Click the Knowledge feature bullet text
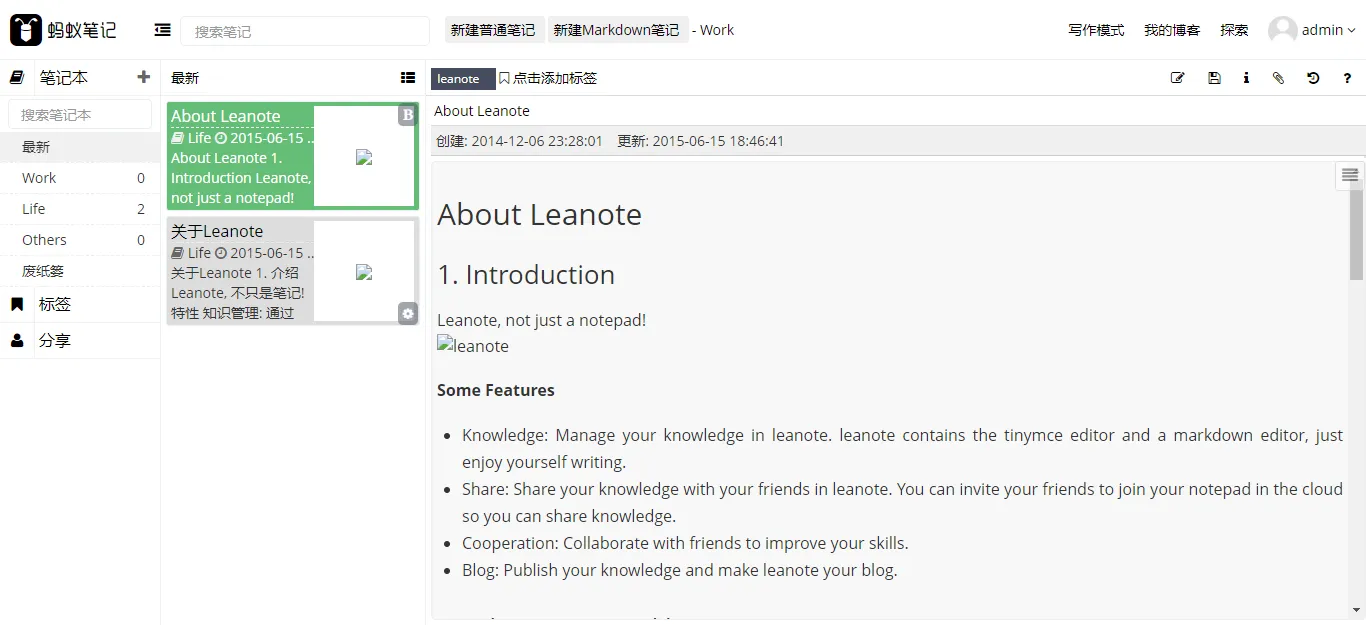 (902, 449)
